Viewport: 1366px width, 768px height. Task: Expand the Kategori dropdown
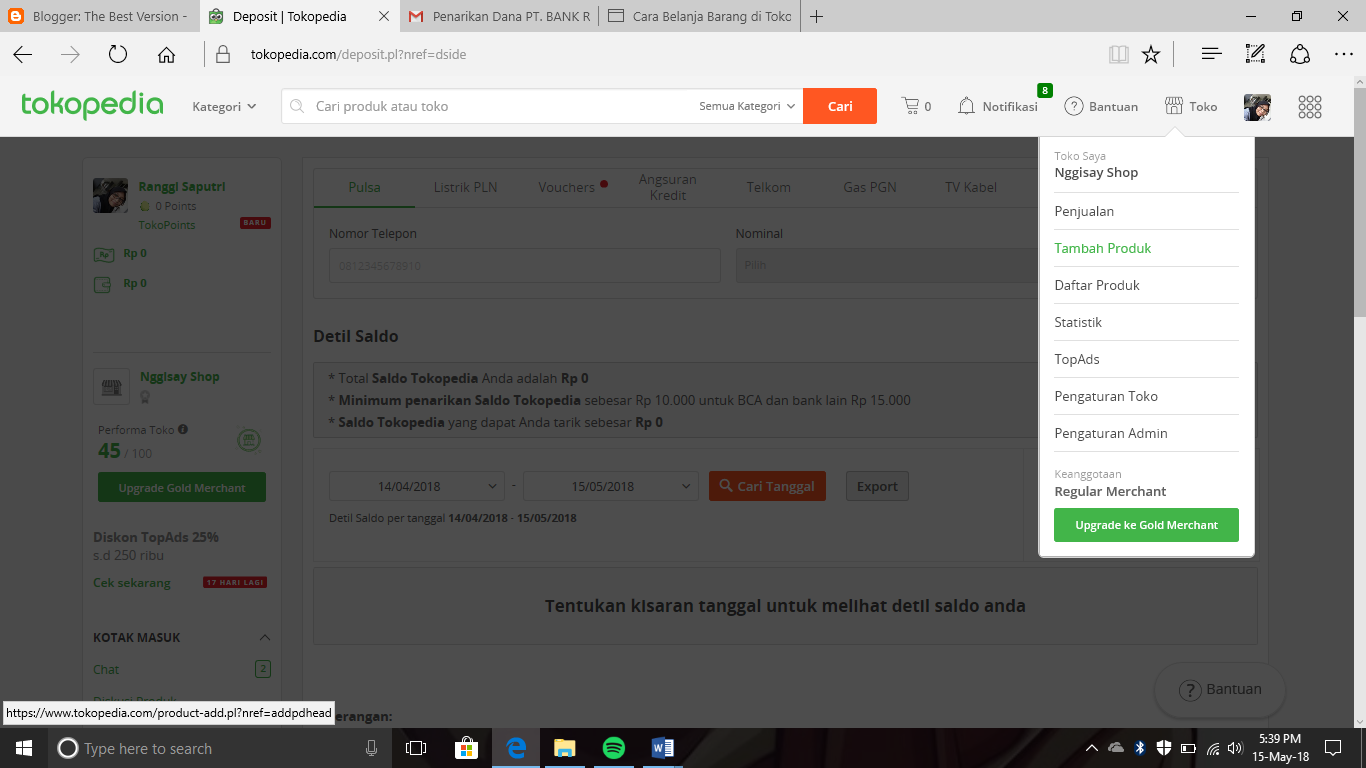(224, 106)
